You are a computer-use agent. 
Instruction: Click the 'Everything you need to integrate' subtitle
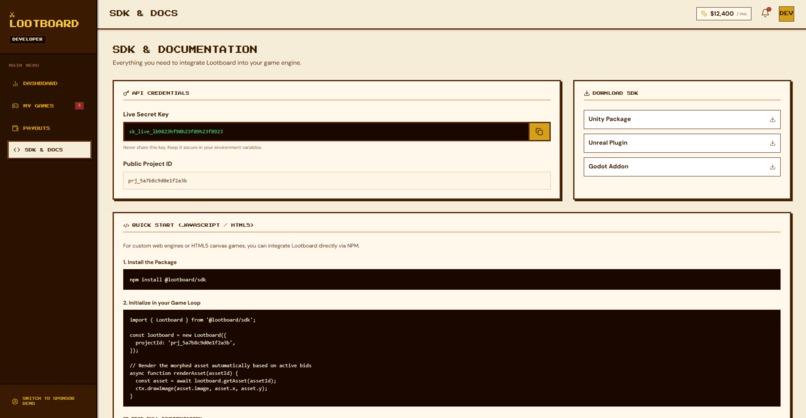(x=207, y=63)
